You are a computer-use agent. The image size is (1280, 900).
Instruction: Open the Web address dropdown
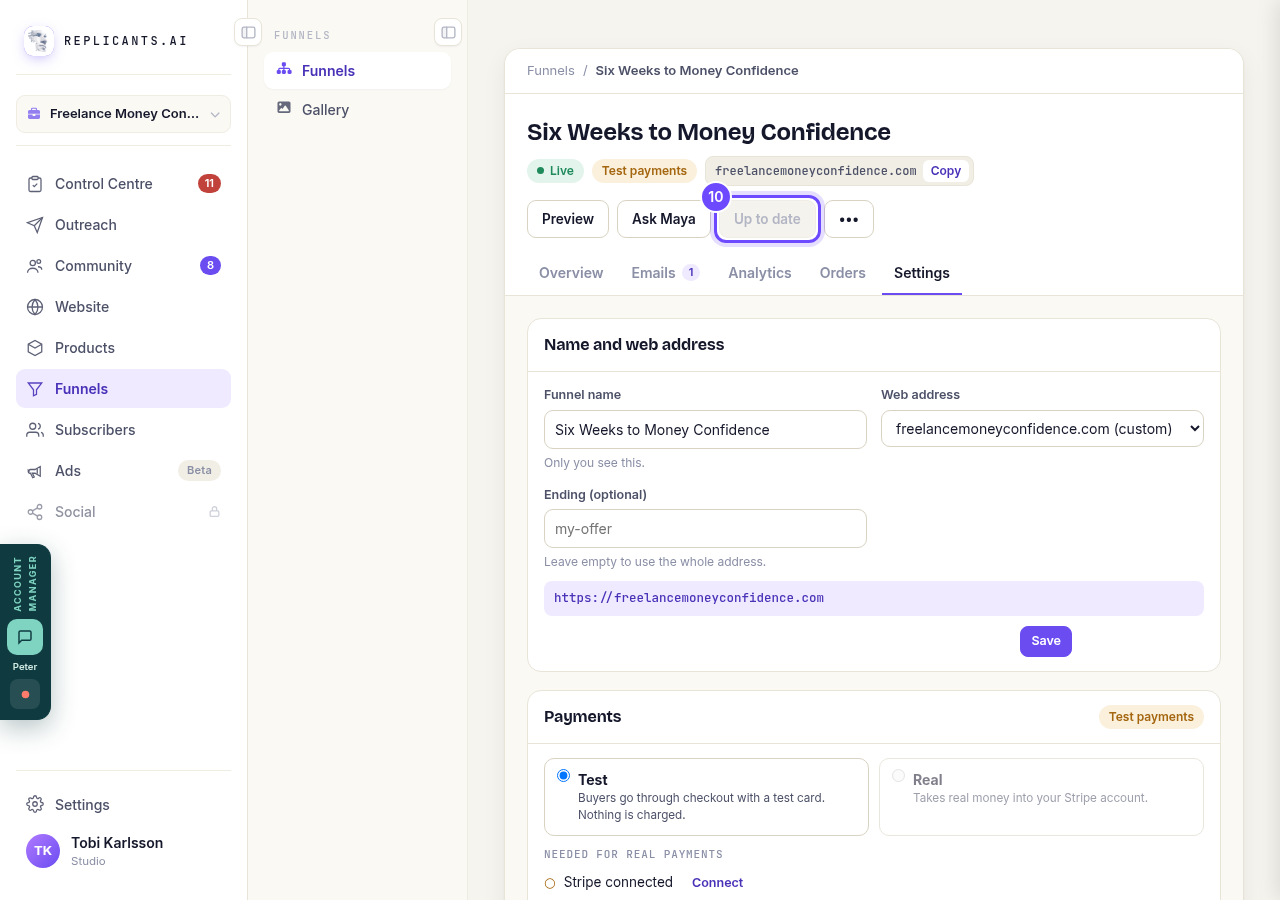coord(1042,429)
